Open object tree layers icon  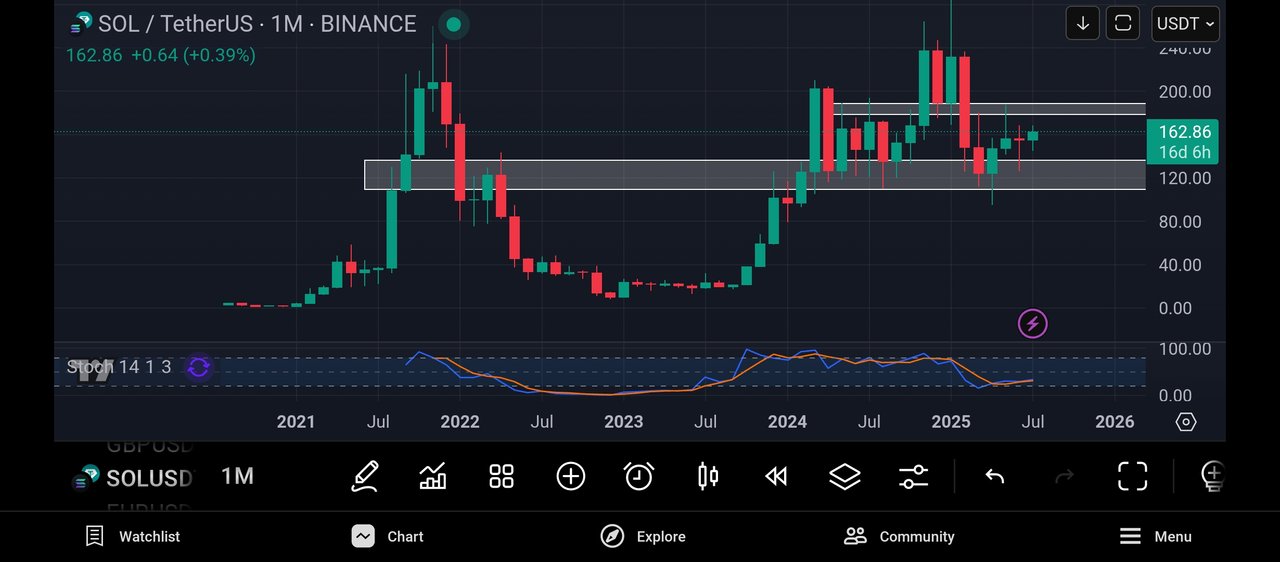coord(845,476)
